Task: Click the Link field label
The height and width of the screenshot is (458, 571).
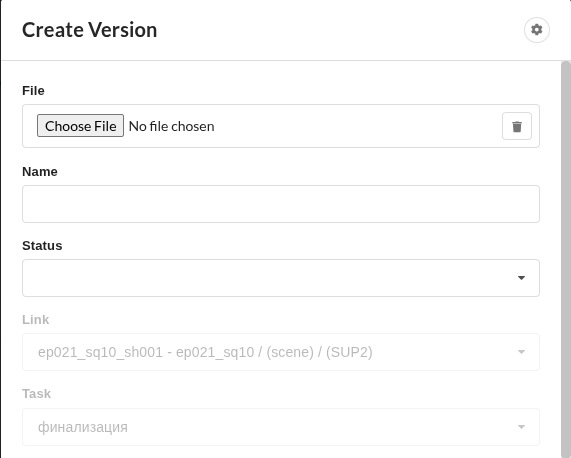Action: click(35, 320)
